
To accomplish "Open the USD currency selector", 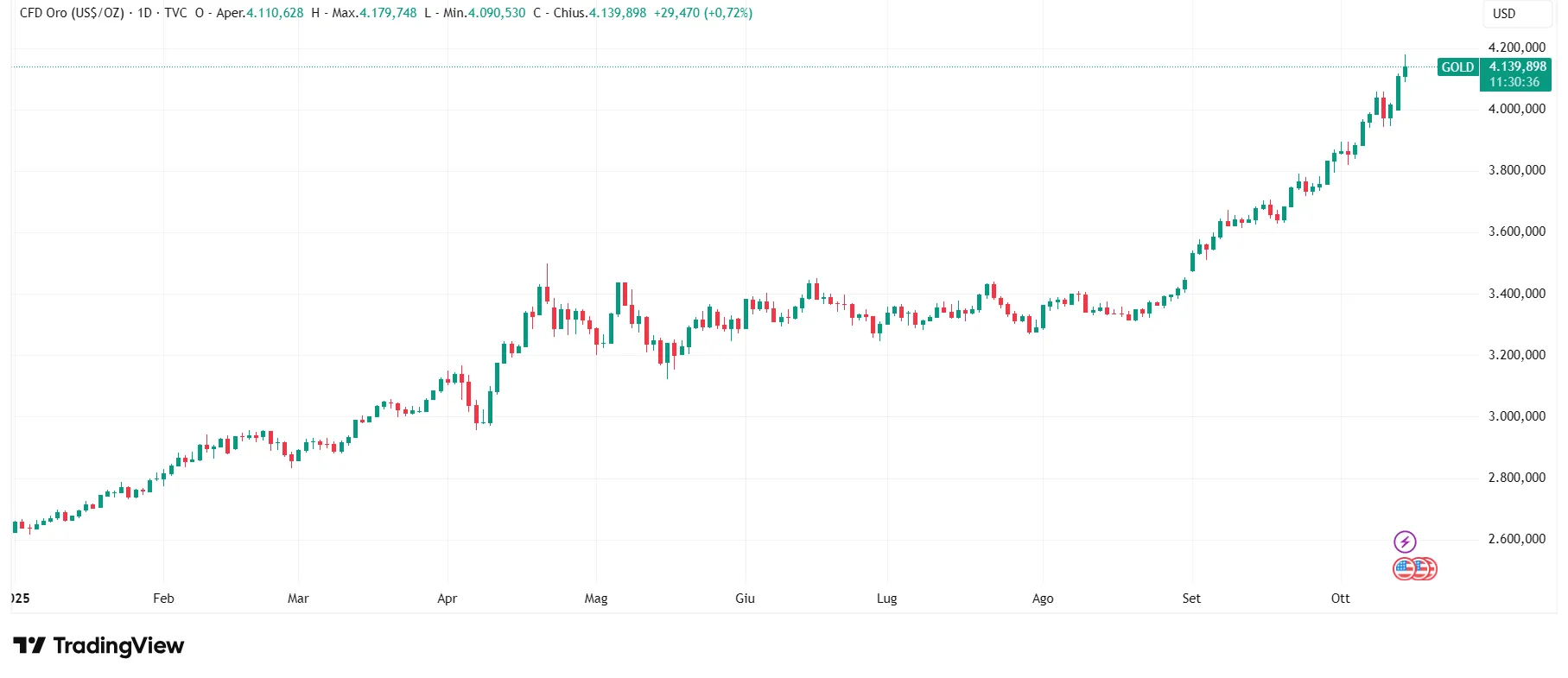I will [1504, 14].
